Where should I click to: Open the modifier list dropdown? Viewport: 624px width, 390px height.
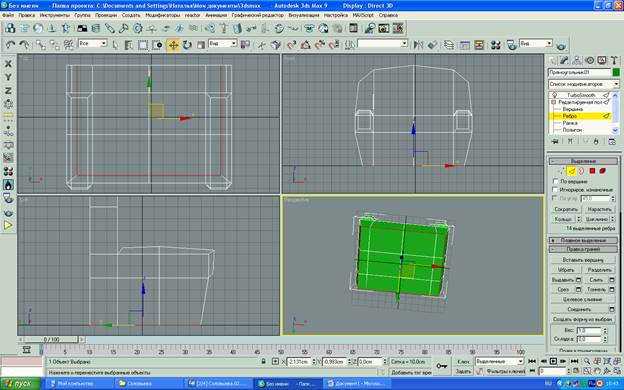point(584,84)
